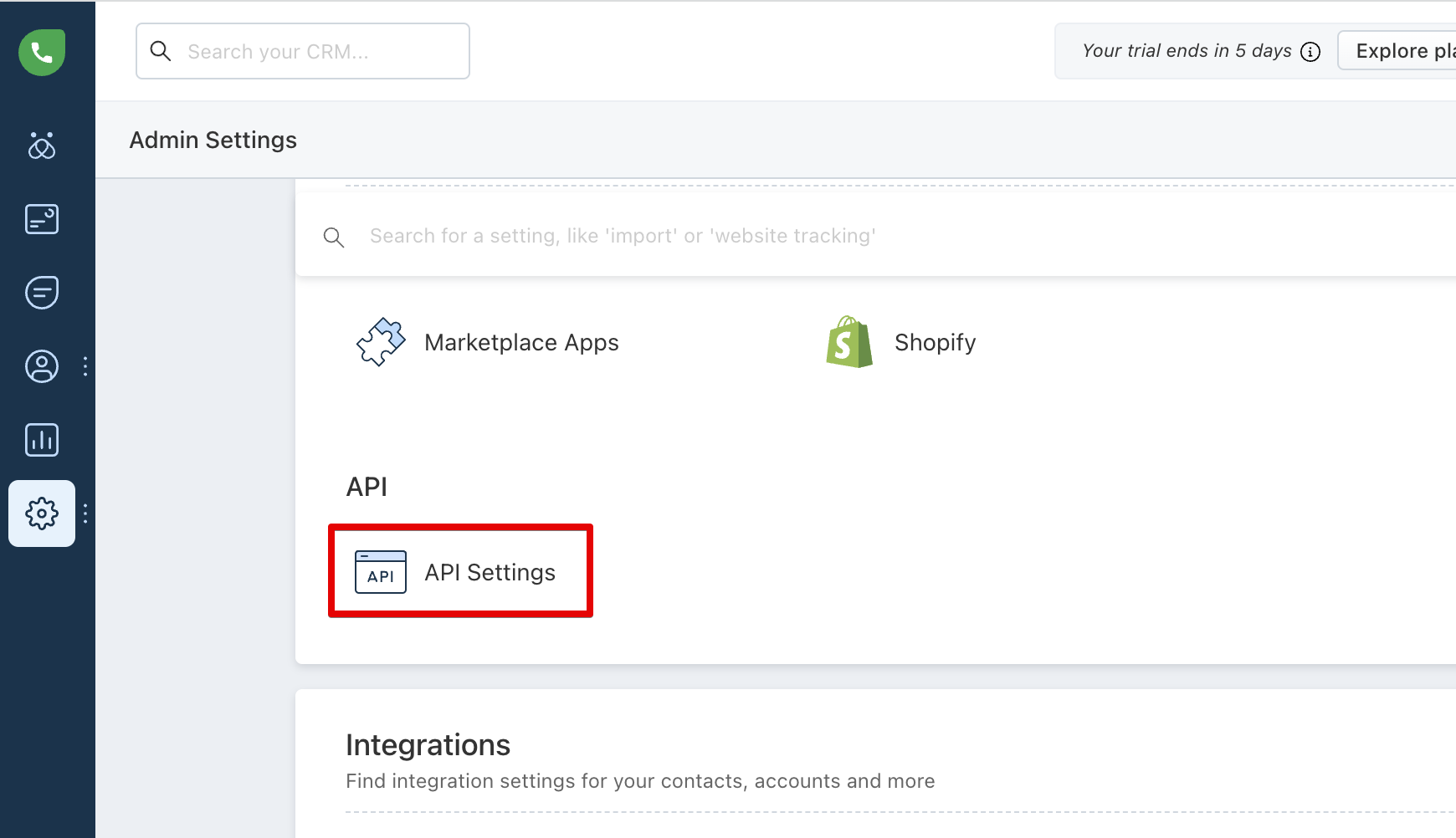Open the Shopify text link
Viewport: 1456px width, 838px height.
click(935, 343)
